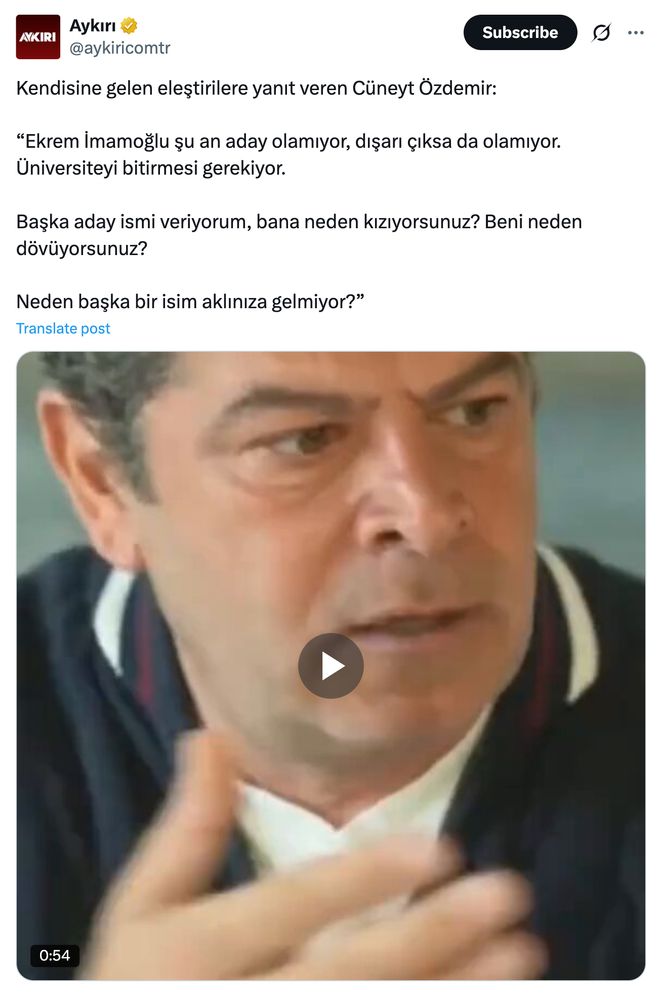659x1000 pixels.
Task: Open the Aykırı profile avatar
Action: [38, 37]
